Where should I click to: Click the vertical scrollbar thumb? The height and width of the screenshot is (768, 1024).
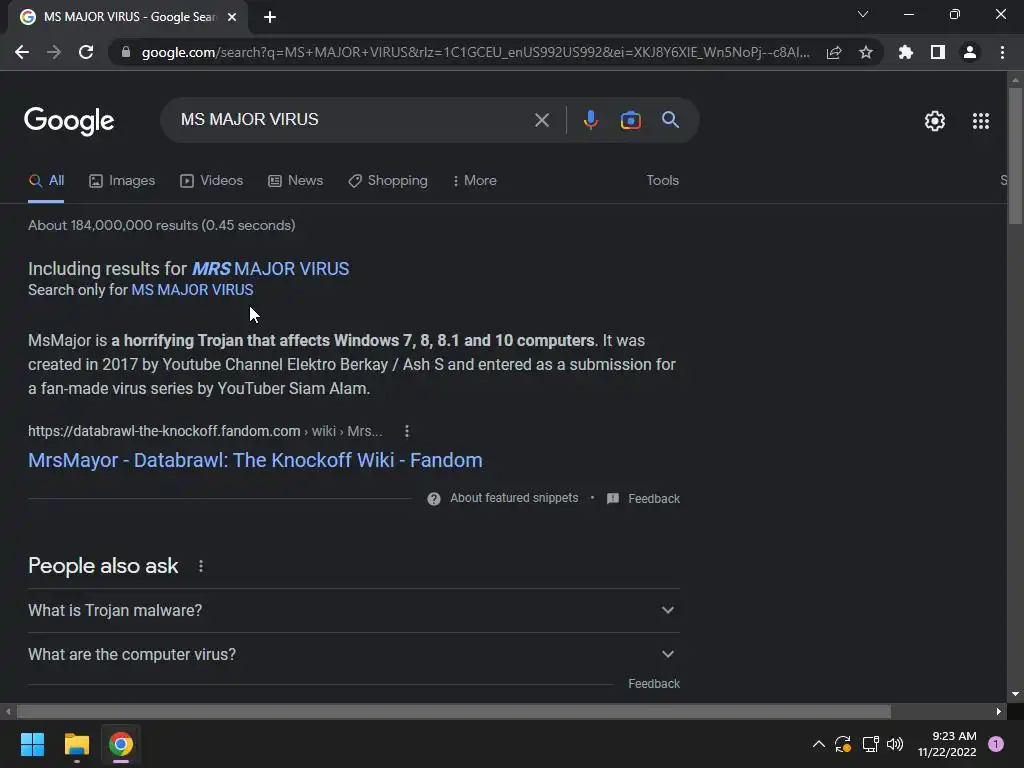coord(1015,155)
